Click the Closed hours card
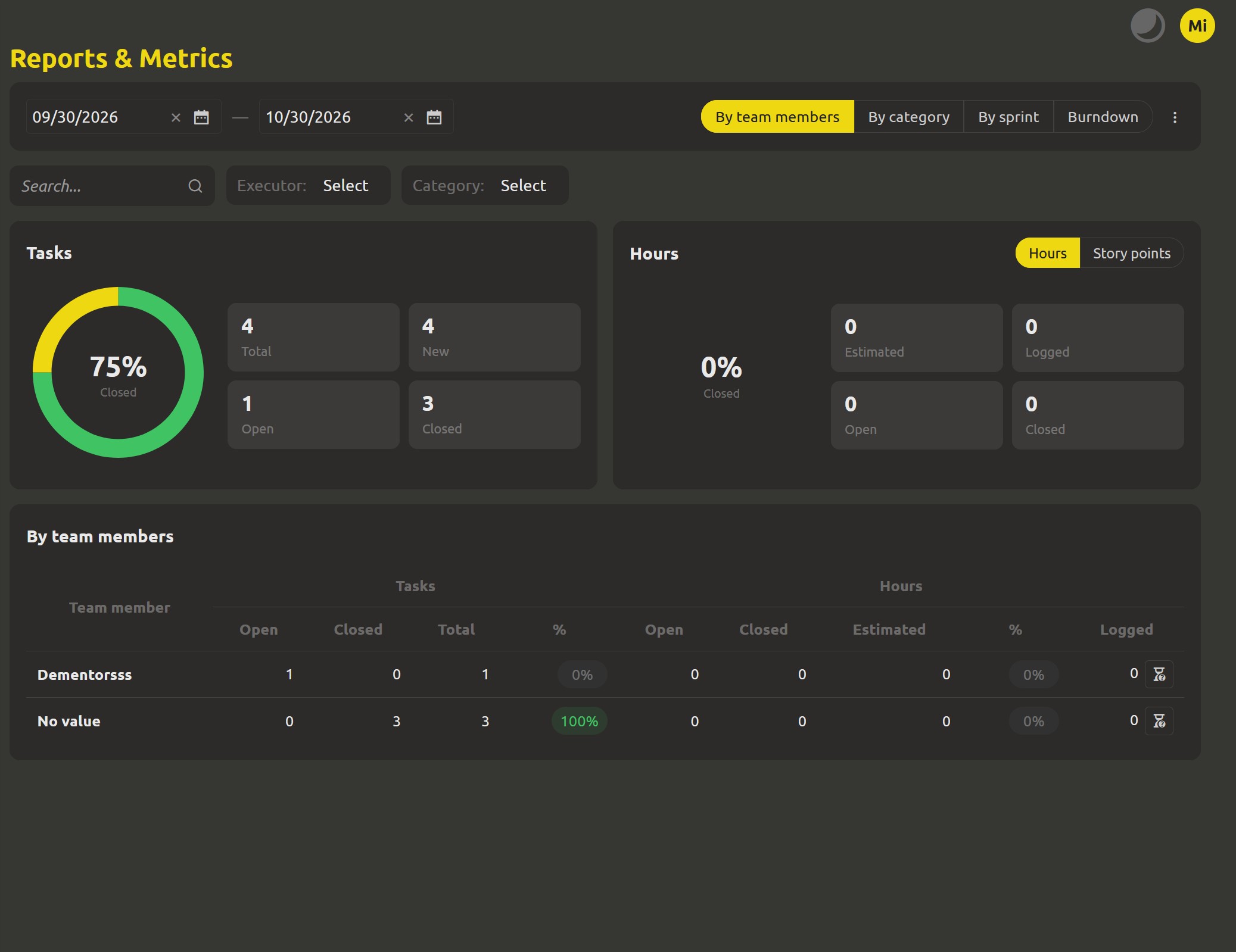This screenshot has height=952, width=1236. point(1098,415)
